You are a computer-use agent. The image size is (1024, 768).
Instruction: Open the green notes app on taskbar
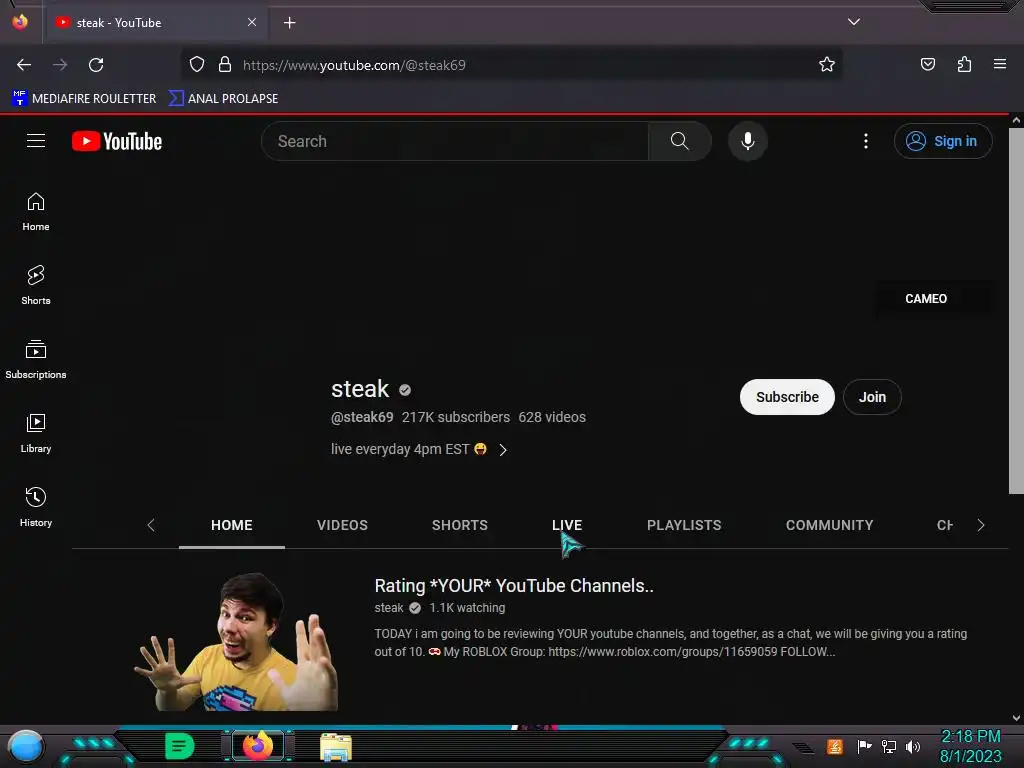(x=179, y=746)
